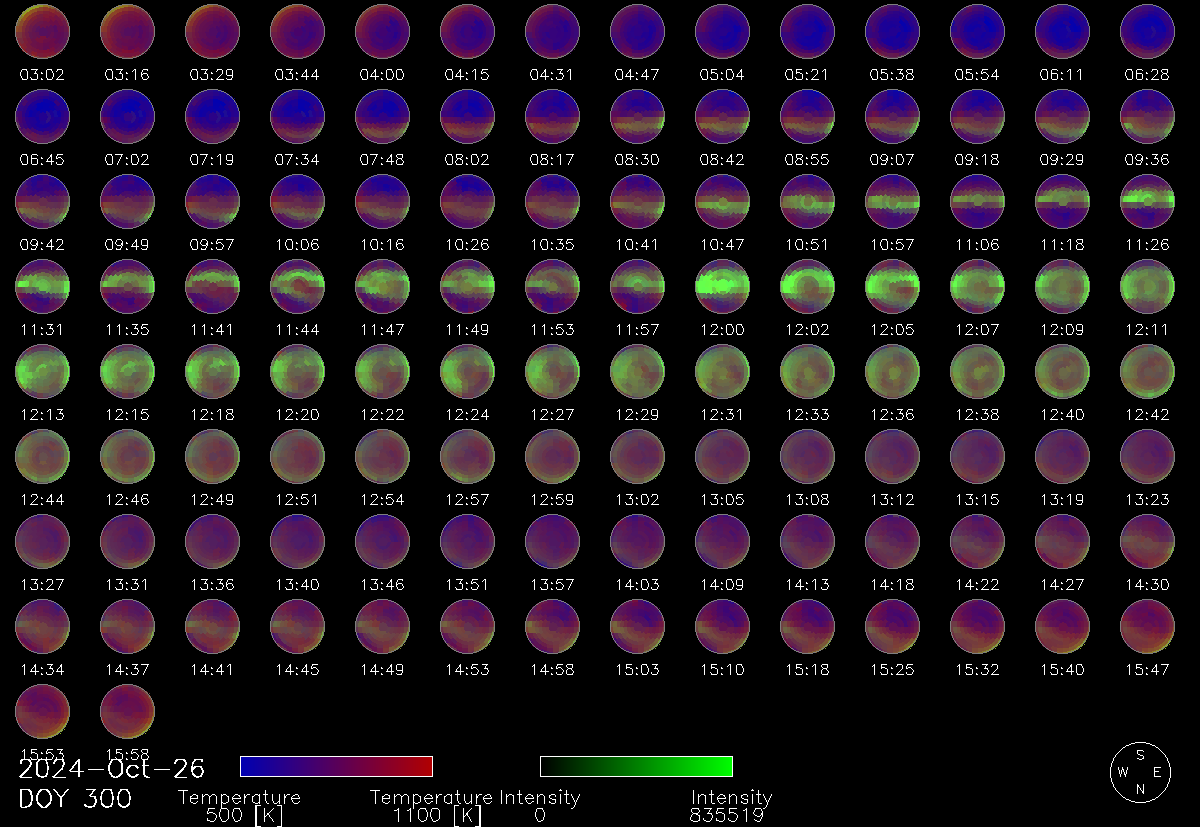Click the Temperature color bar
This screenshot has width=1200, height=827.
coord(336,766)
